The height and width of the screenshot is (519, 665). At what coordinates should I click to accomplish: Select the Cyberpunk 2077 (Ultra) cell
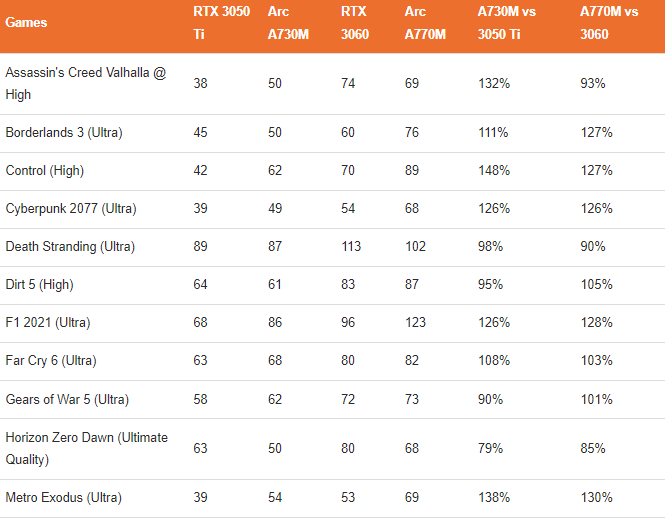tap(70, 209)
